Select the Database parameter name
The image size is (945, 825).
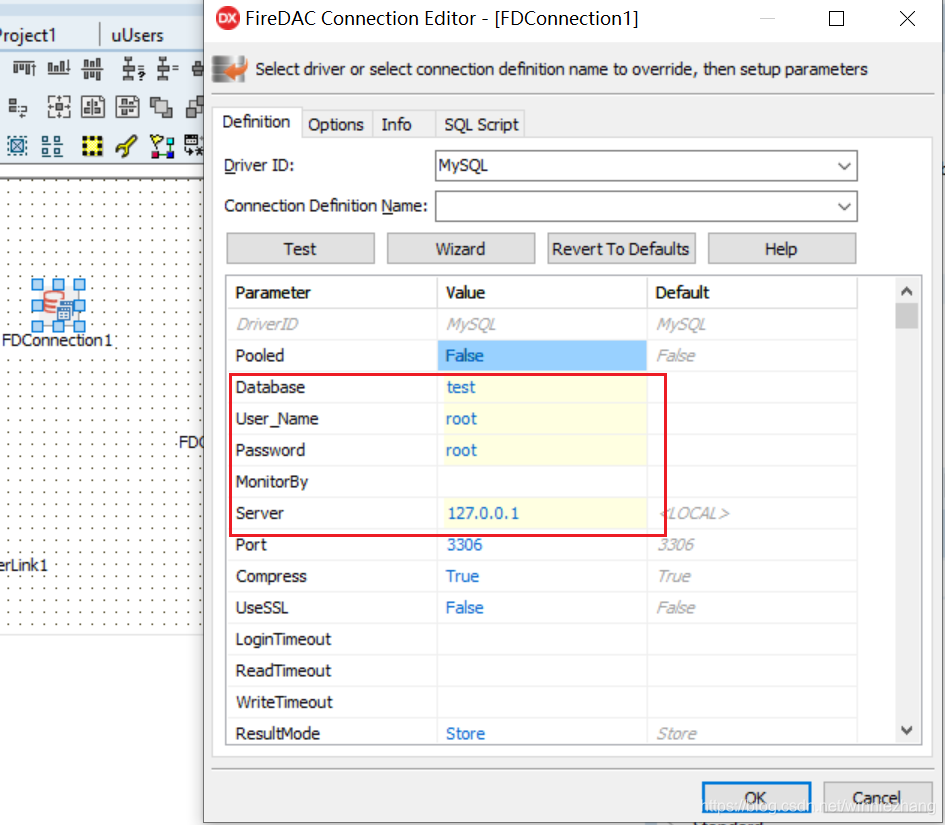pyautogui.click(x=270, y=387)
